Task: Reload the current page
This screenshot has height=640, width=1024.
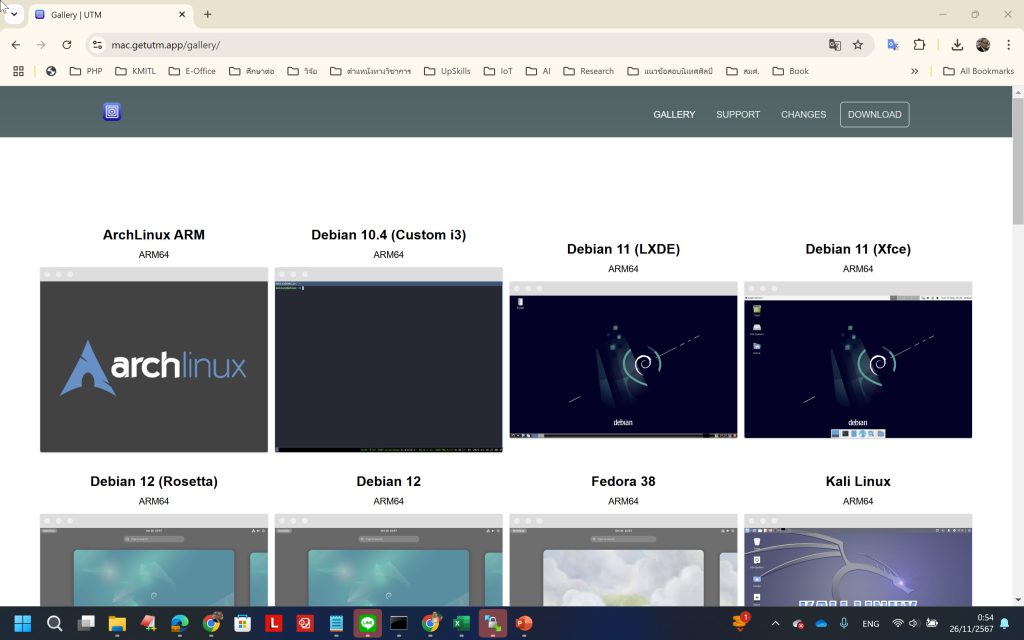Action: [67, 45]
